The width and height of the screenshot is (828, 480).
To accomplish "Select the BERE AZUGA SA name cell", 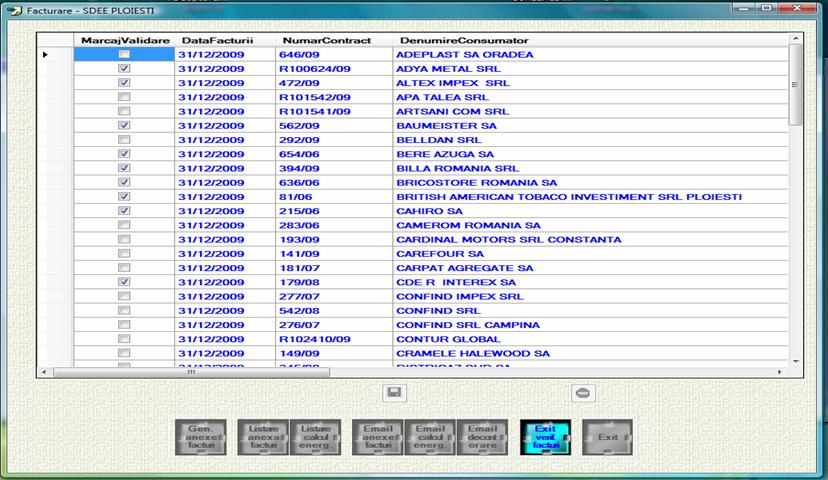I will click(590, 154).
